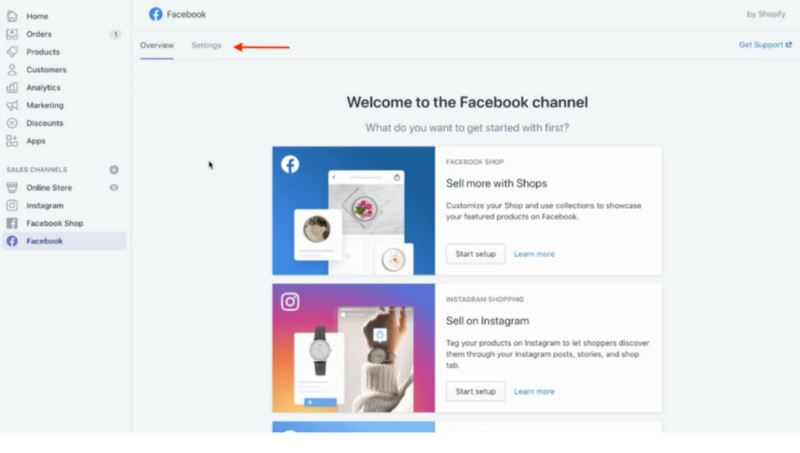View online store via eye icon
Screen dimensions: 800x453
point(114,188)
